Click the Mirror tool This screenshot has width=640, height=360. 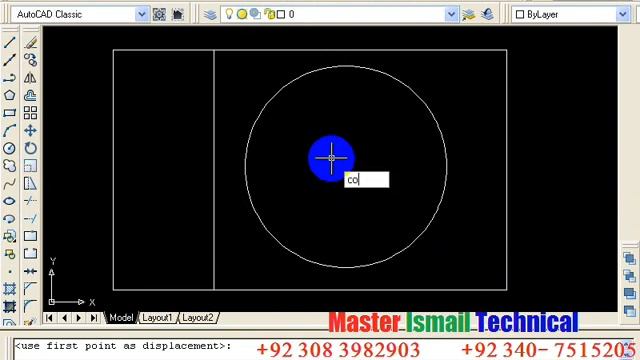click(31, 78)
